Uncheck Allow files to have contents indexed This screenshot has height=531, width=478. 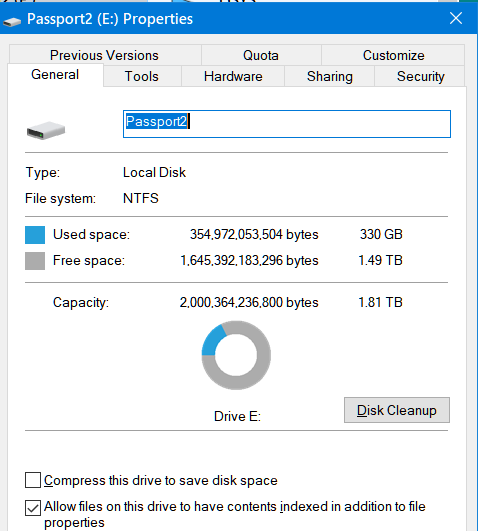33,508
